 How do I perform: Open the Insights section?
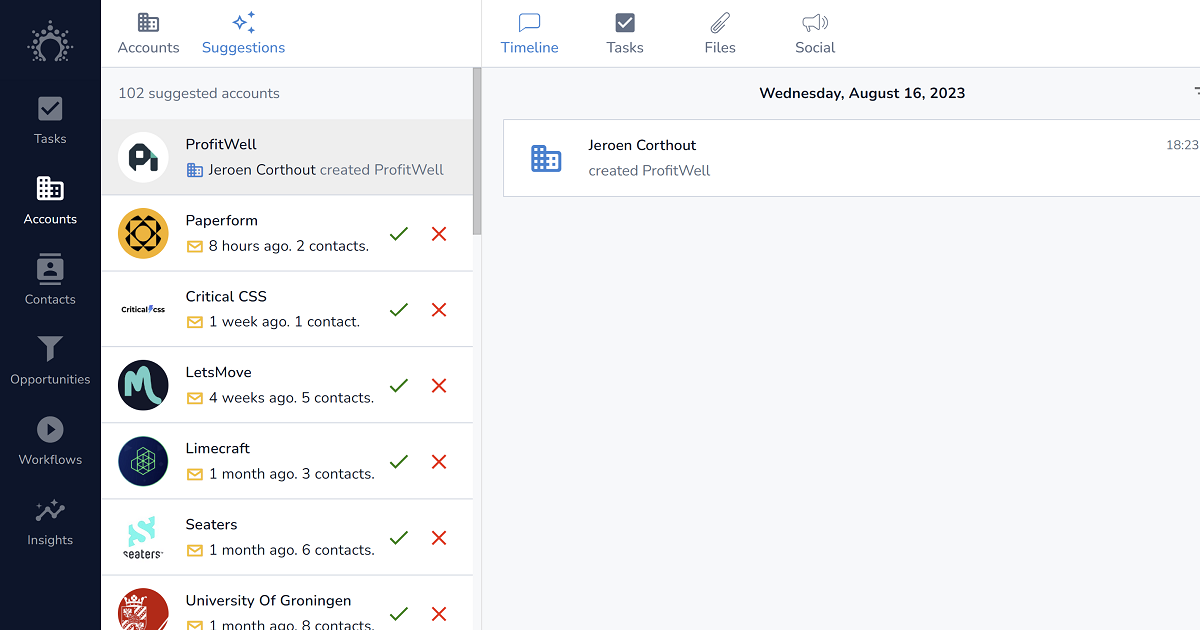tap(50, 521)
